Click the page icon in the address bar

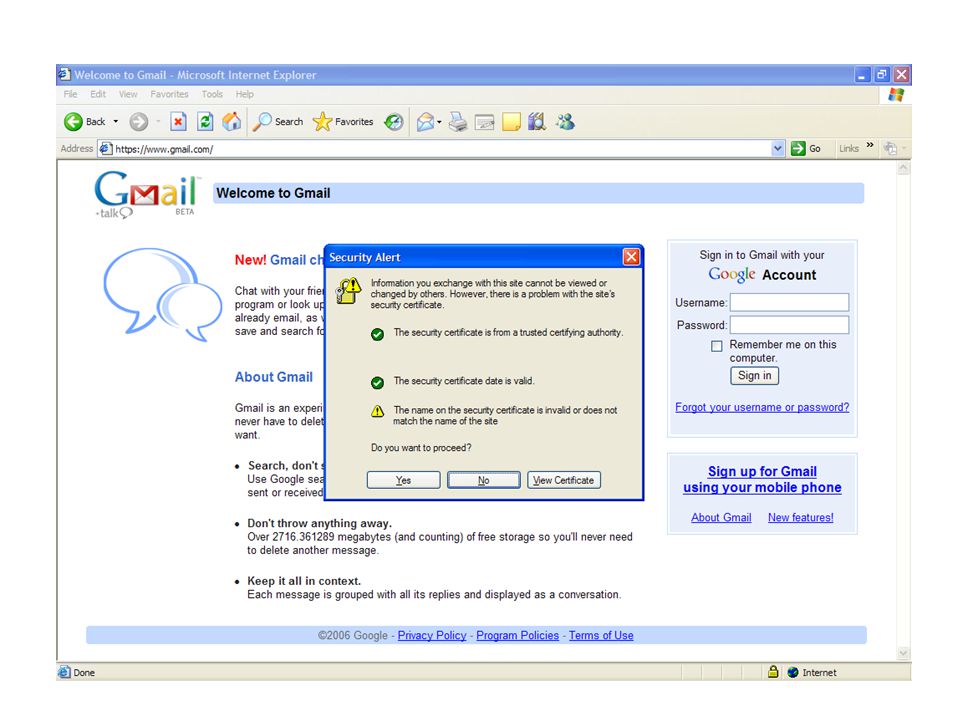tap(106, 148)
